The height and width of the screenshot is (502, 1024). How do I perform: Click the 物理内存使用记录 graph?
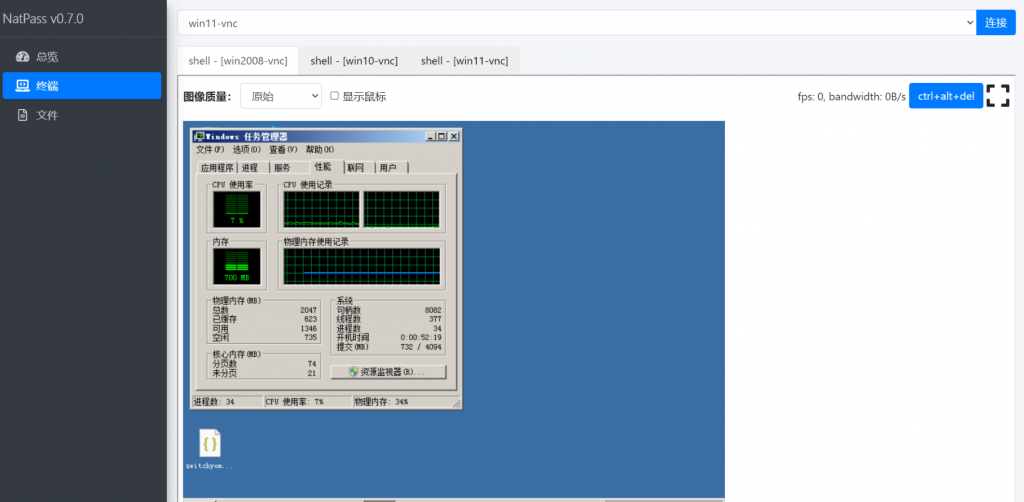point(362,266)
